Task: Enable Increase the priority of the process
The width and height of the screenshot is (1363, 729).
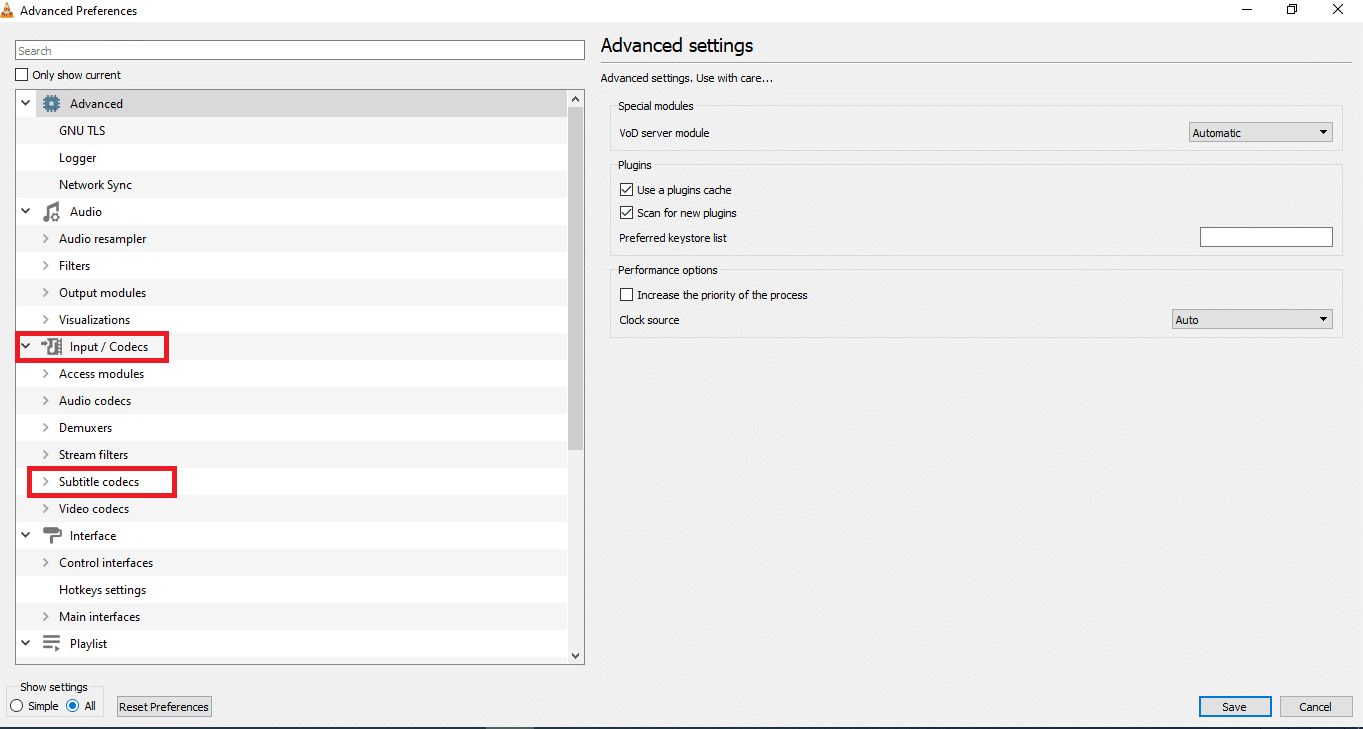Action: [626, 295]
